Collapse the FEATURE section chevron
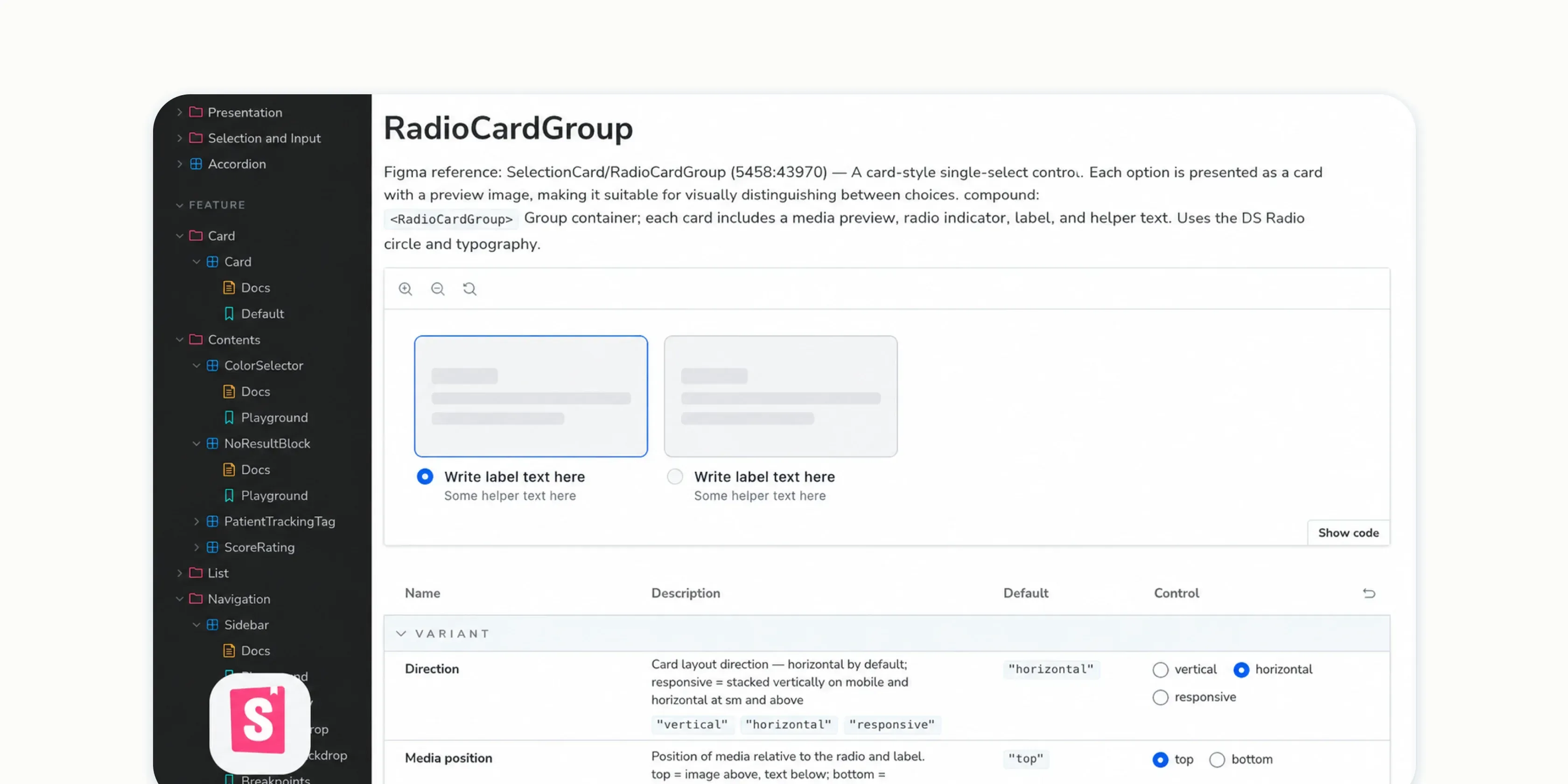 point(180,205)
